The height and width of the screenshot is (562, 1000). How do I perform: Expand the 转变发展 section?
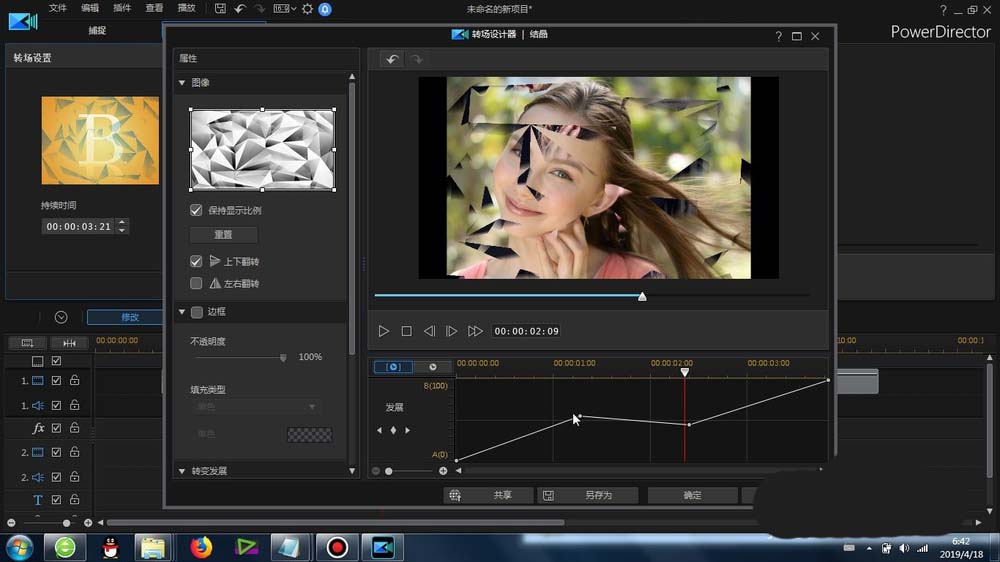(182, 471)
